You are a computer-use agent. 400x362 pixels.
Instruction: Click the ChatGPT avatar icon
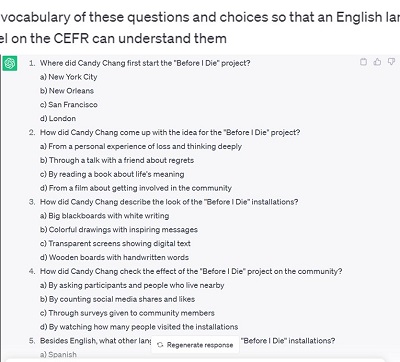pyautogui.click(x=10, y=63)
